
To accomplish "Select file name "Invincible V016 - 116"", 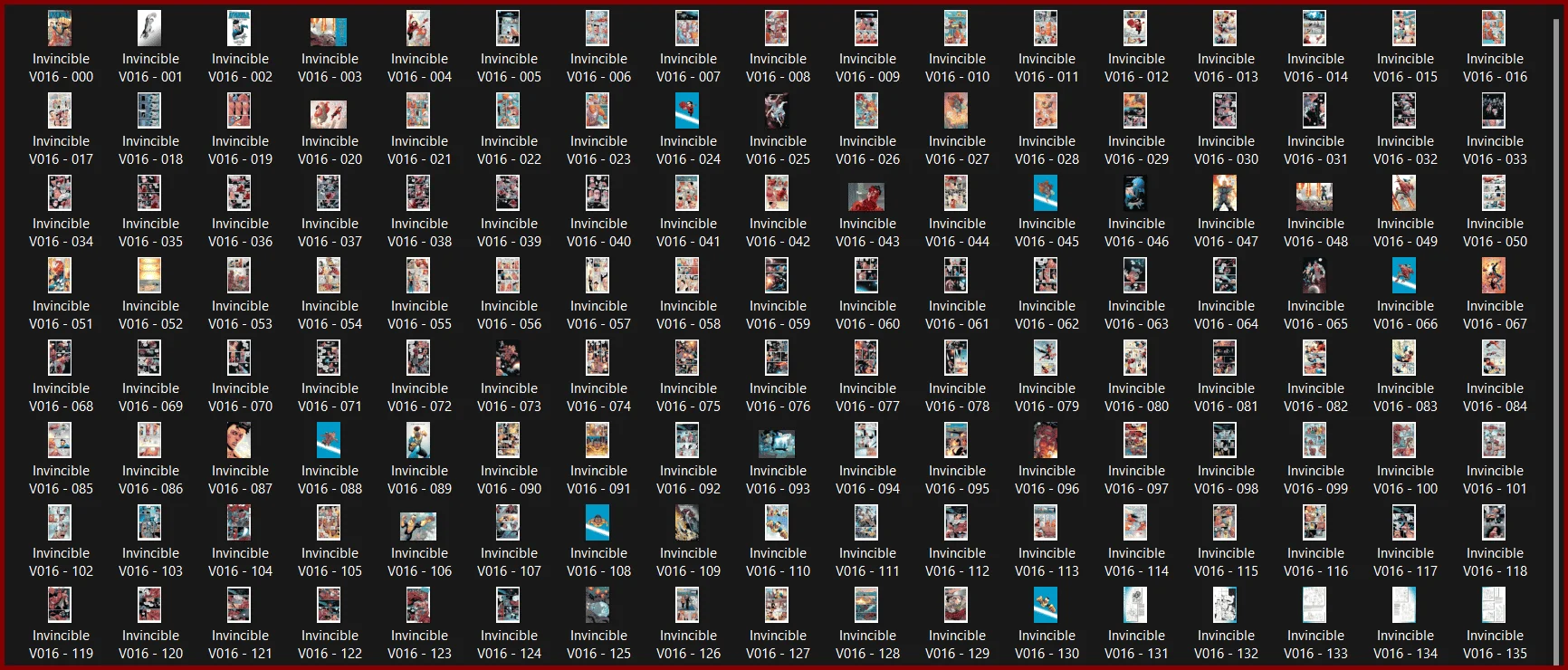I will [x=1315, y=562].
